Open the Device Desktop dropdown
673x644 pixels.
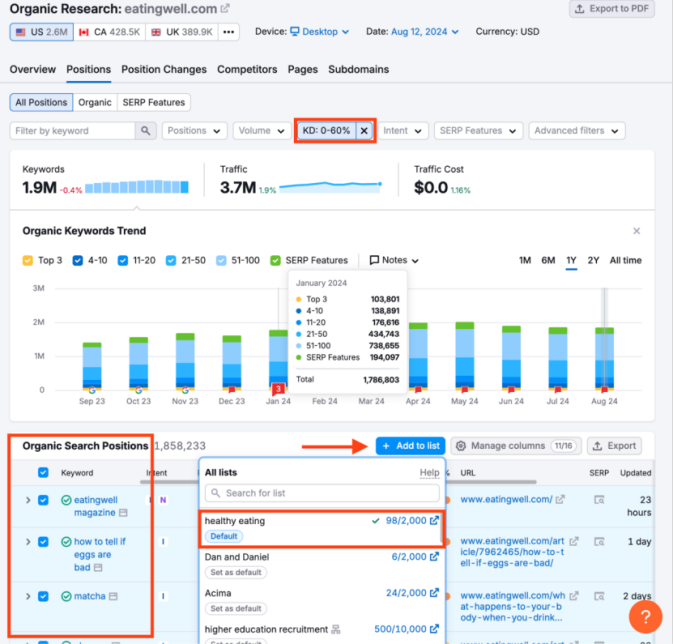[x=320, y=32]
